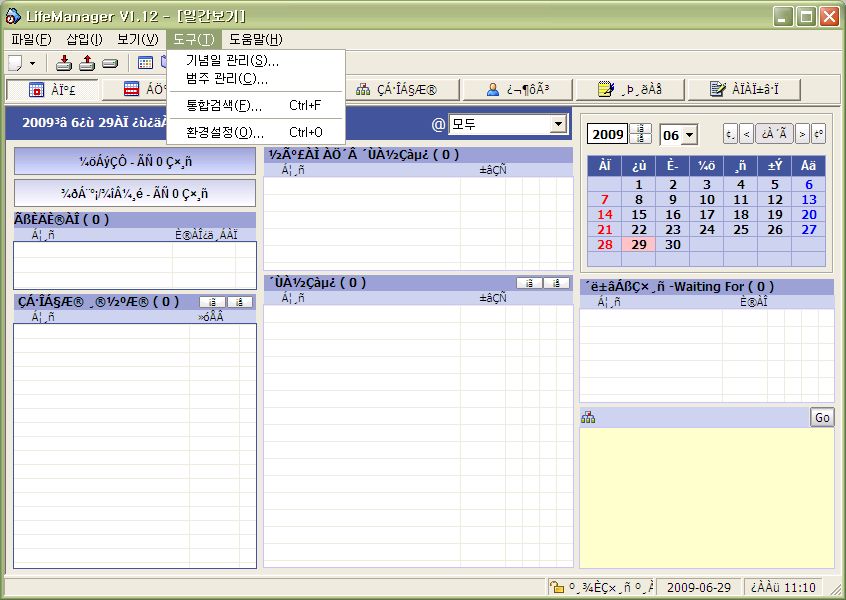Go to next year on calendar
Screen dimensions: 846x600
818,134
